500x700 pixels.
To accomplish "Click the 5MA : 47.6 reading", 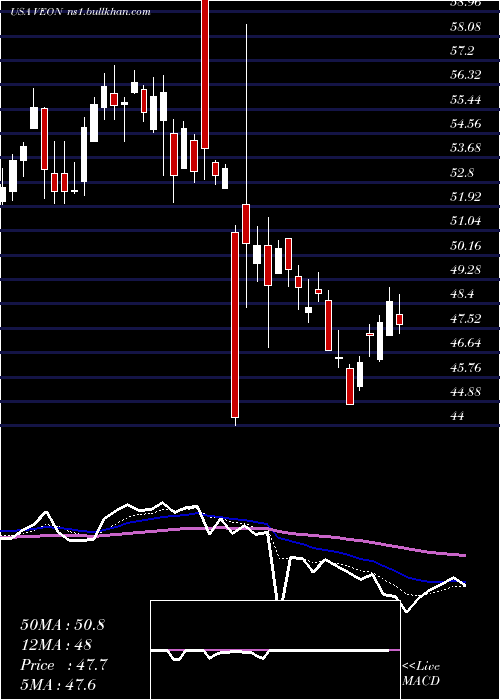I will [x=58, y=684].
